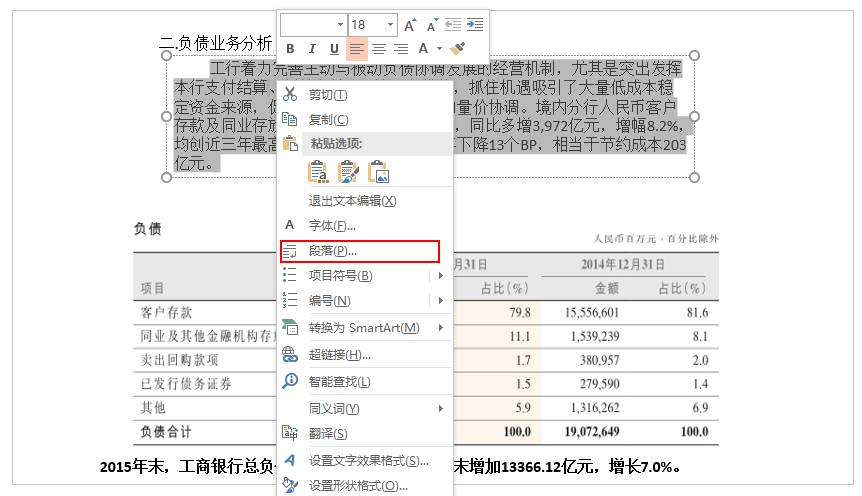Click 转换为 SmartArt(M) entry

pos(364,328)
